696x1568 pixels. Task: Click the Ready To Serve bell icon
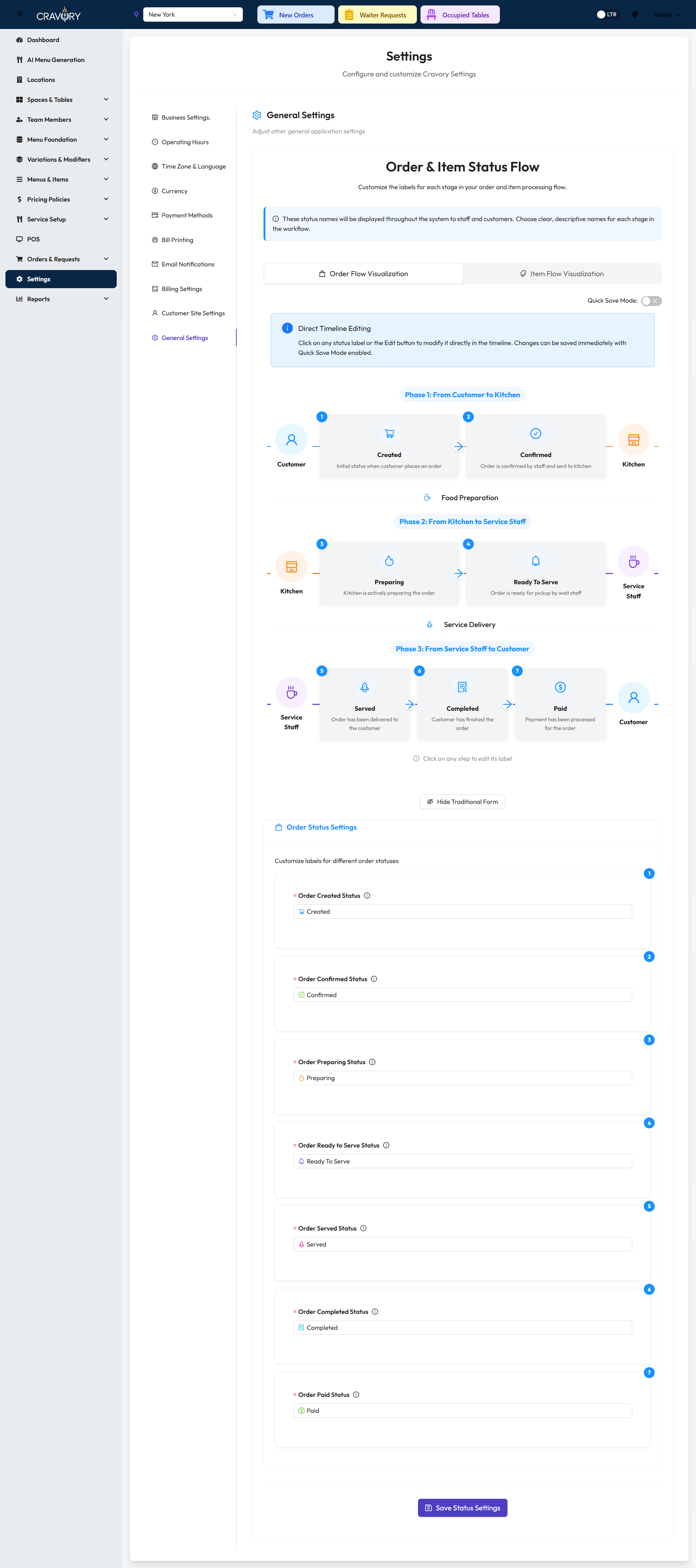click(x=536, y=561)
